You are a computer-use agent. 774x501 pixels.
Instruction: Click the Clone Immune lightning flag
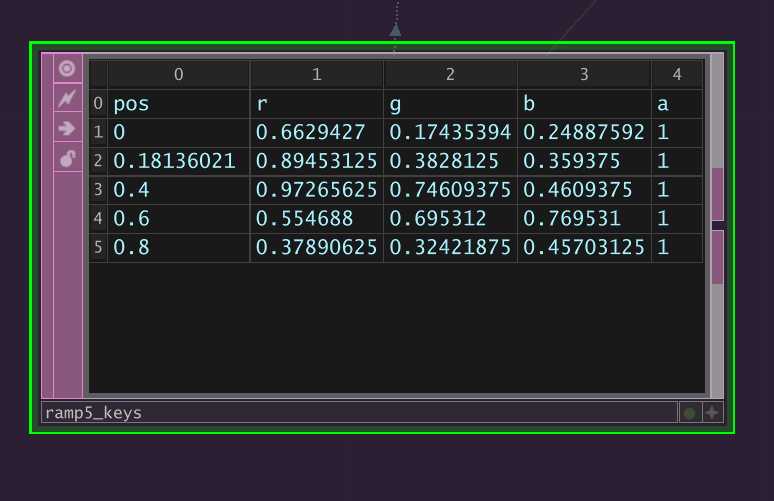coord(67,98)
